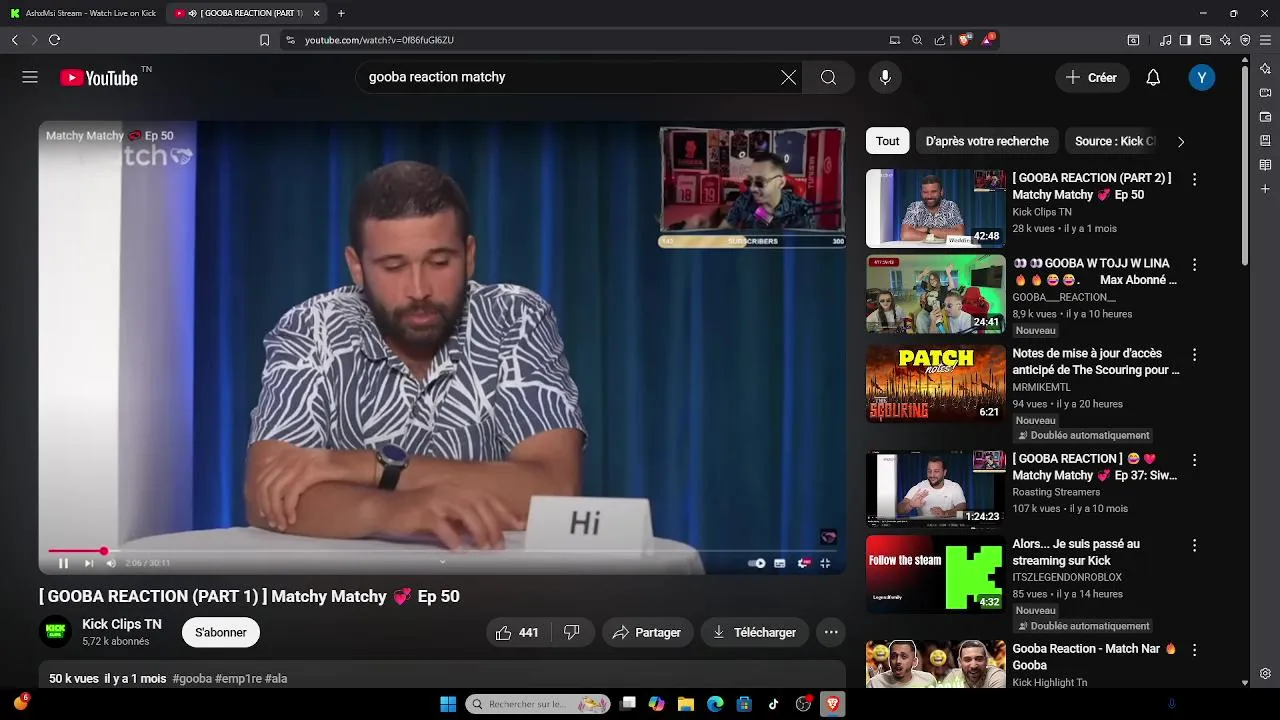Click the #gooba hashtag
1280x720 pixels.
pos(192,678)
